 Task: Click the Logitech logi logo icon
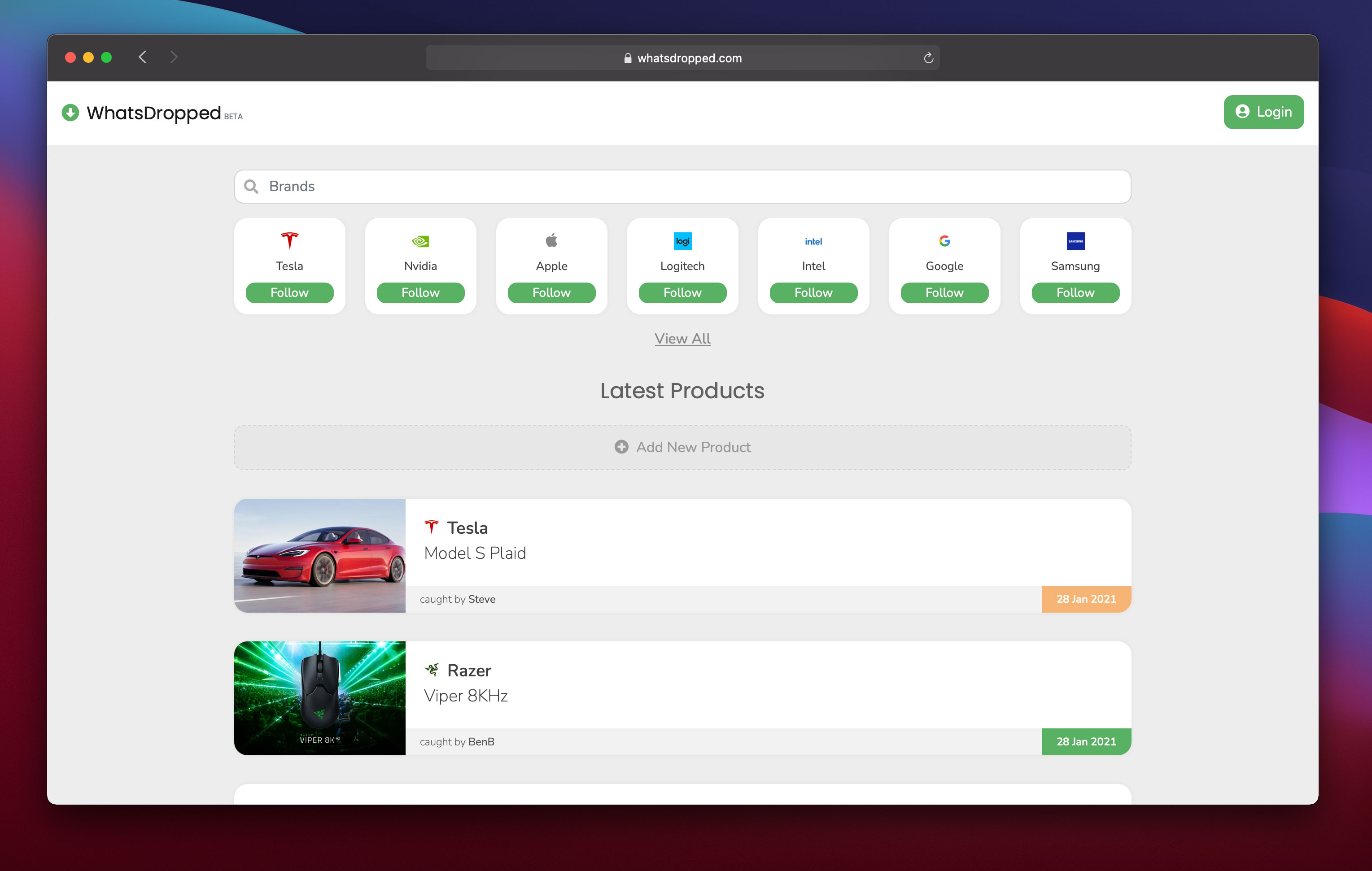pos(682,241)
